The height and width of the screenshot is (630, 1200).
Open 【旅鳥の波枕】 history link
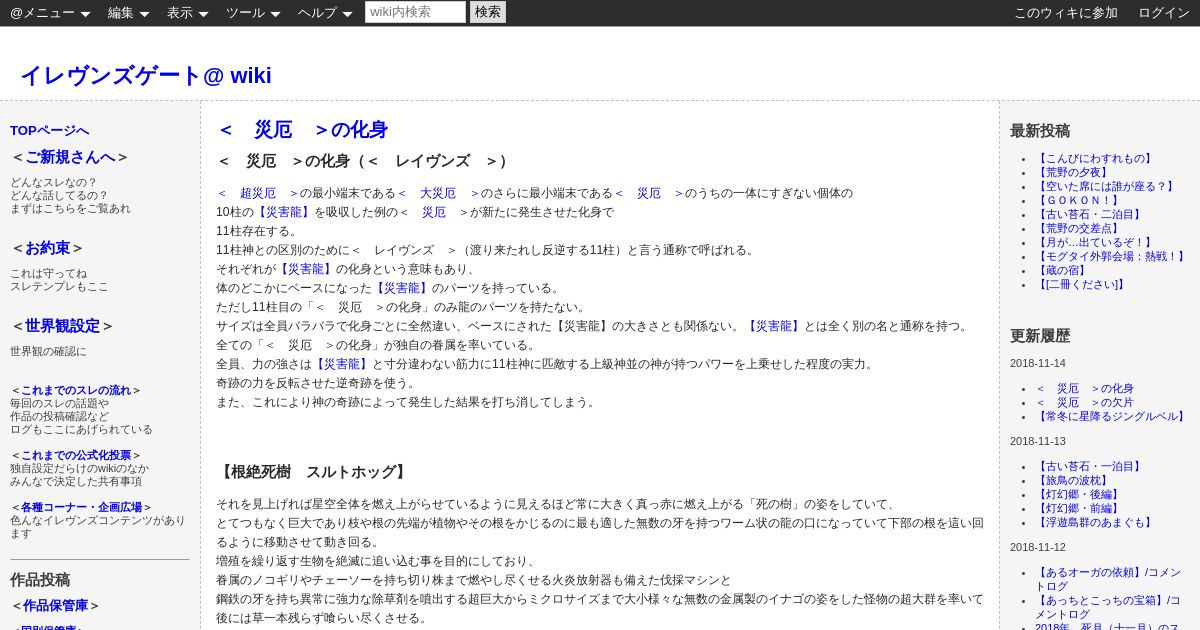[1074, 481]
